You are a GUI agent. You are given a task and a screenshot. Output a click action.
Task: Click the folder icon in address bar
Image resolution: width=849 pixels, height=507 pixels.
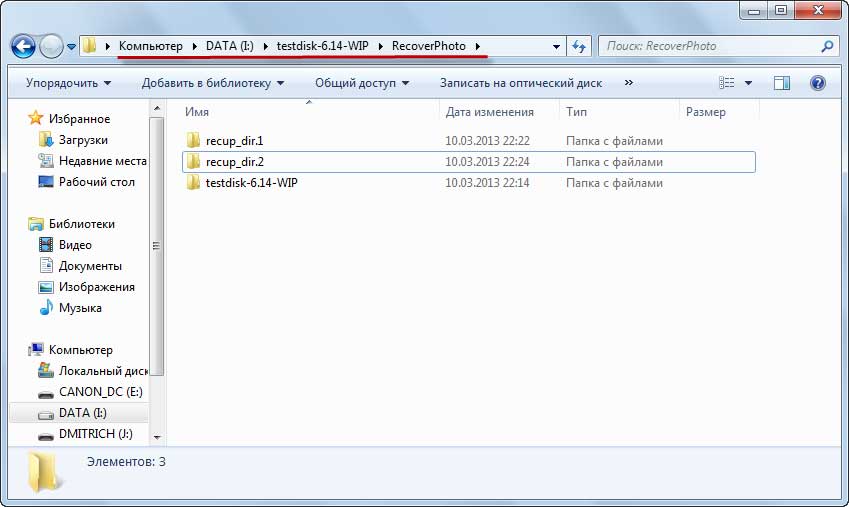90,46
